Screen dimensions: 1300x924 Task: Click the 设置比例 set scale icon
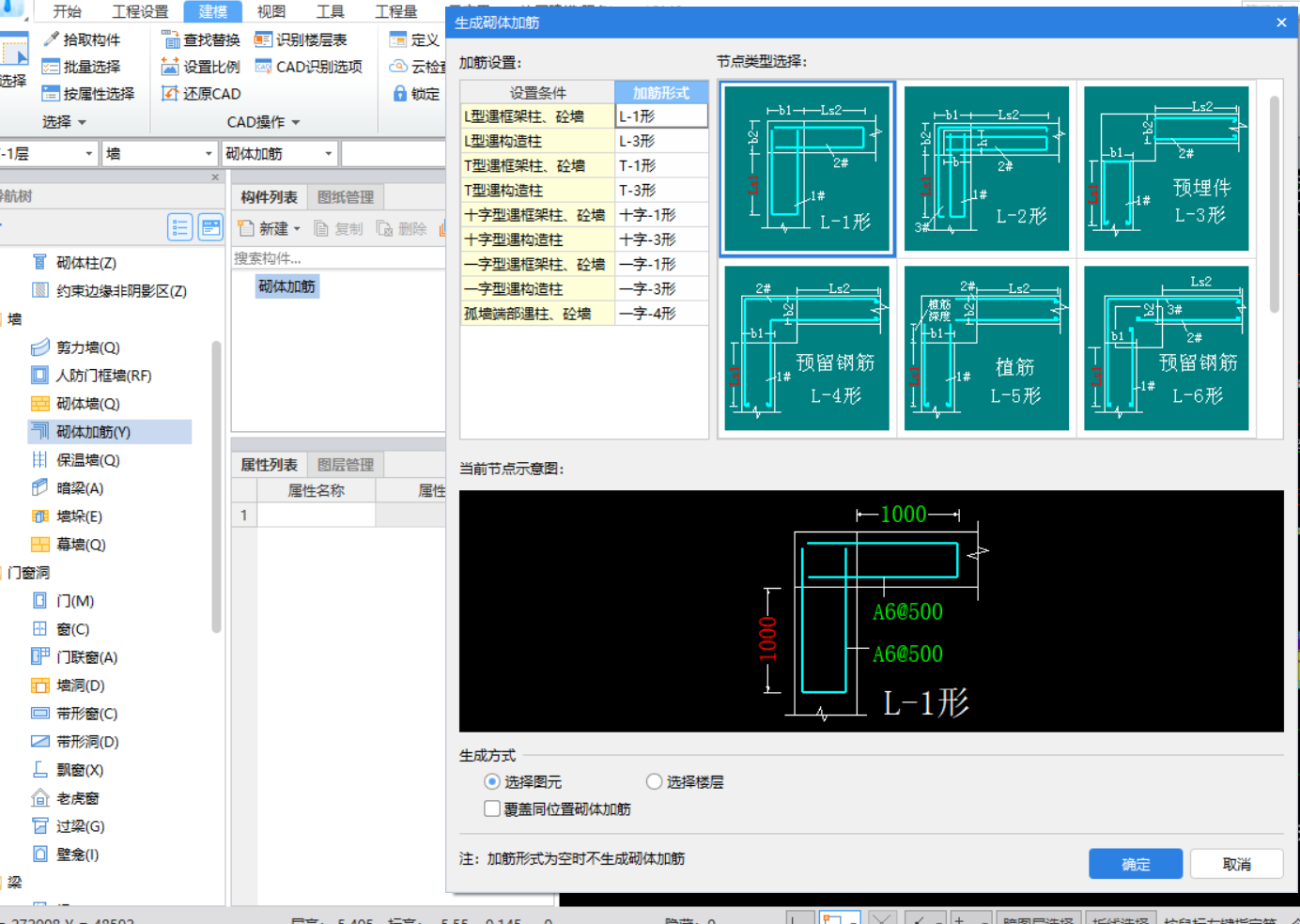(x=170, y=67)
